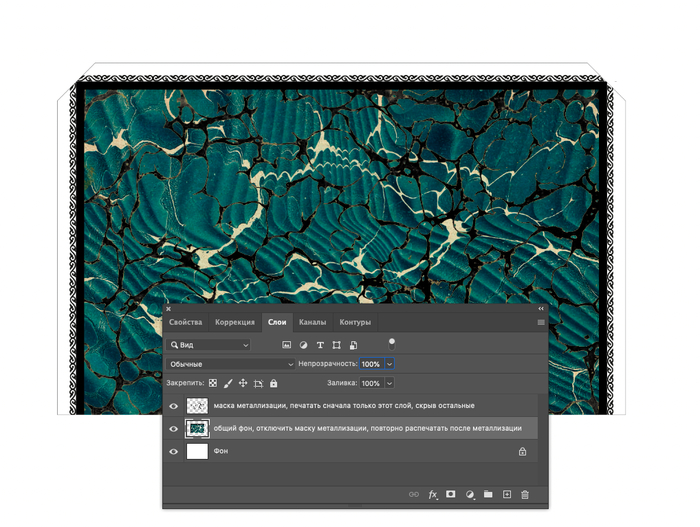Select the 'Фон' layer thumbnail
The image size is (700, 527).
coord(197,452)
